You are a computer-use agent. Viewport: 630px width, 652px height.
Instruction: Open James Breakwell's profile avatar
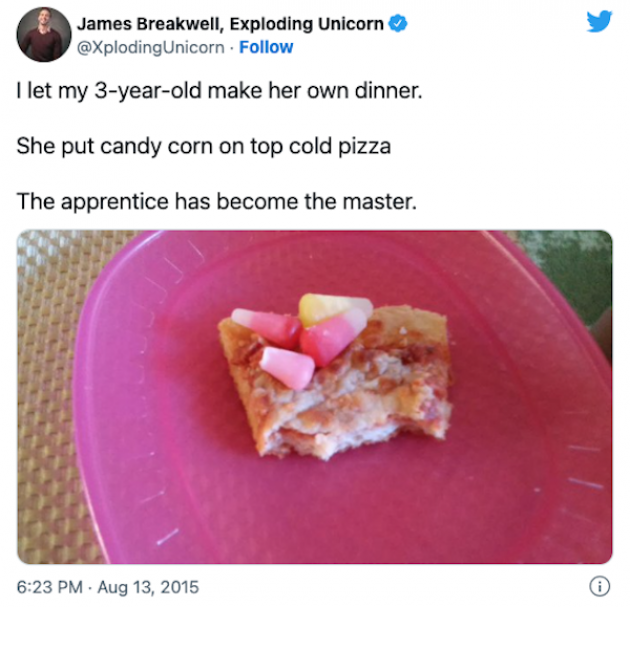(44, 34)
